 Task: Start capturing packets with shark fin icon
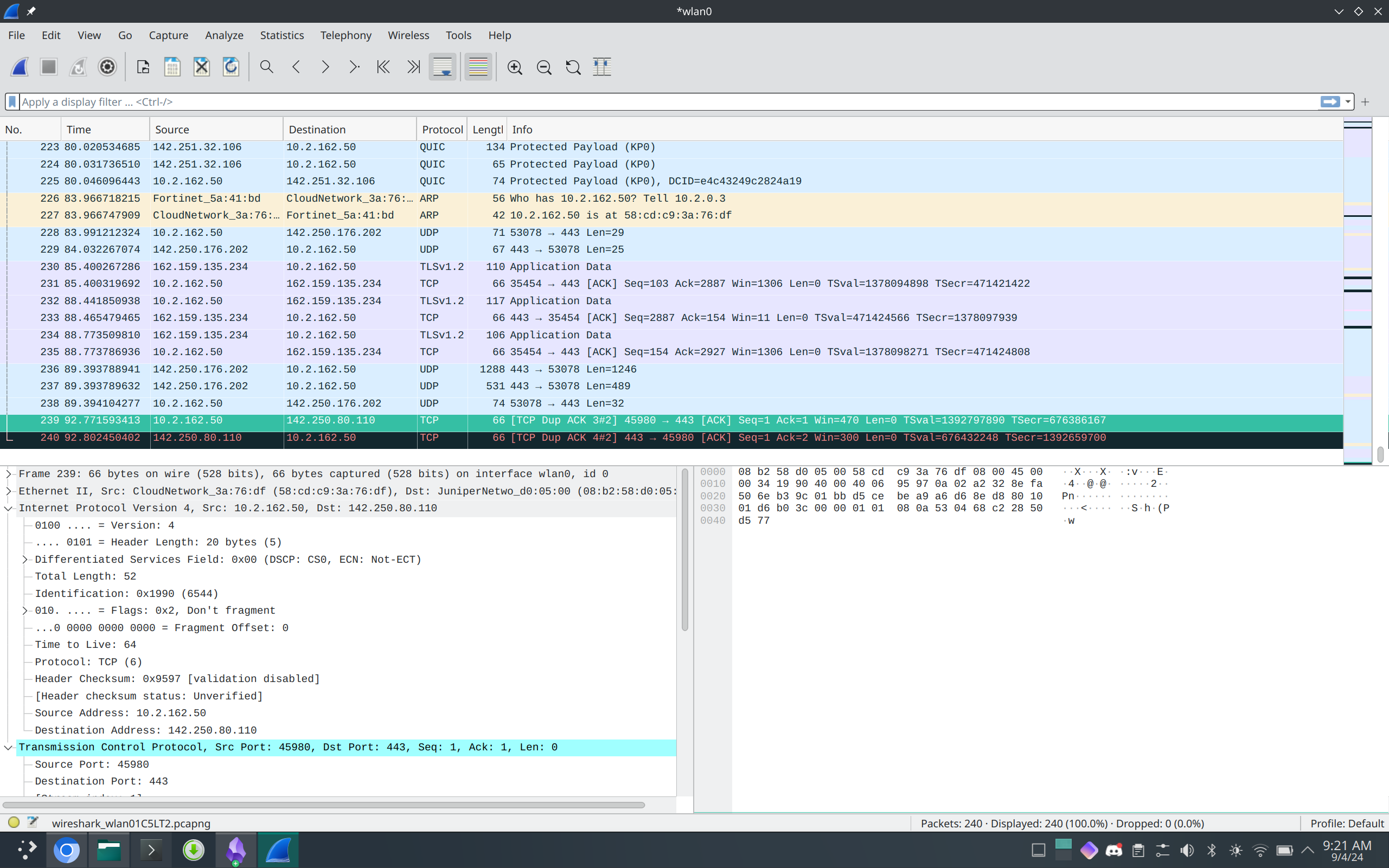click(x=20, y=67)
